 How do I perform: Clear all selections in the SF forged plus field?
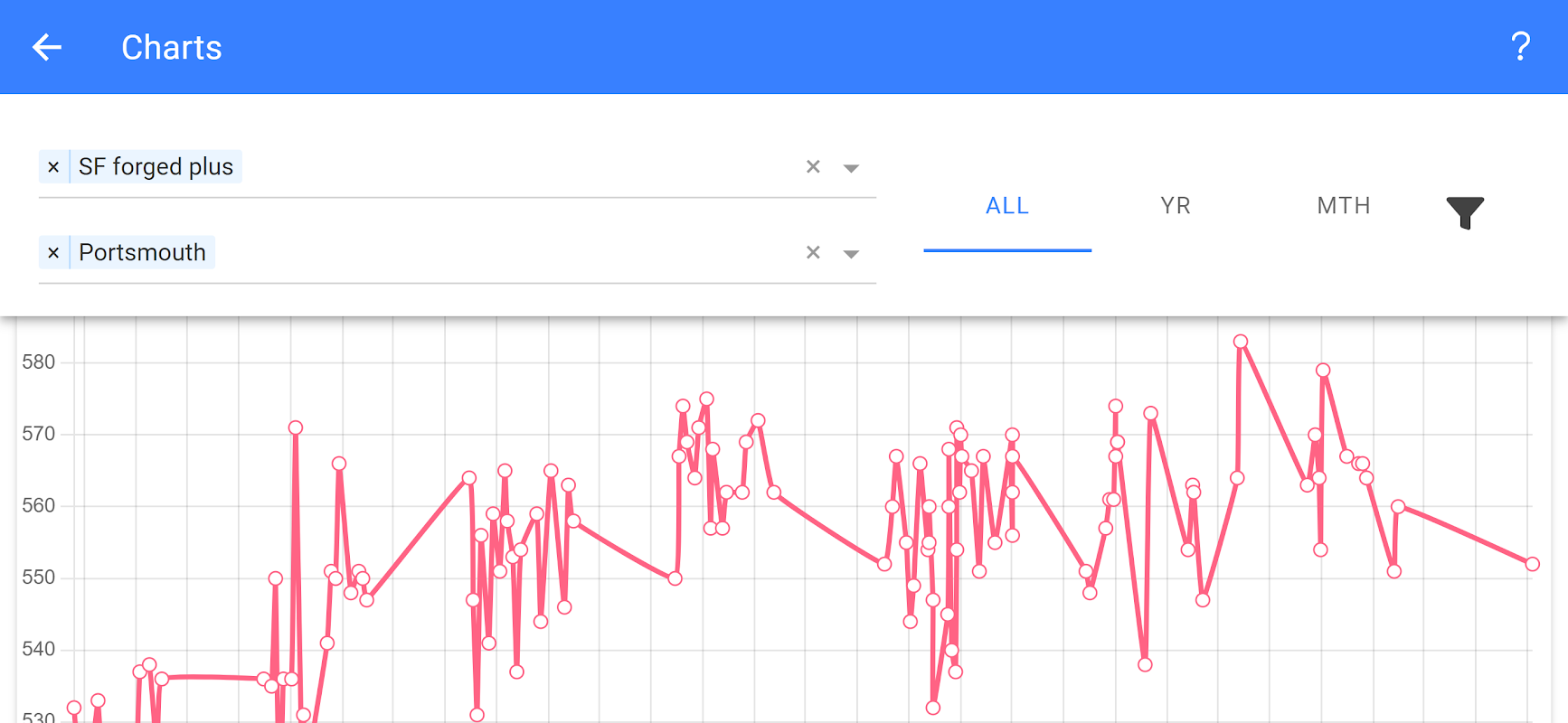pyautogui.click(x=813, y=167)
